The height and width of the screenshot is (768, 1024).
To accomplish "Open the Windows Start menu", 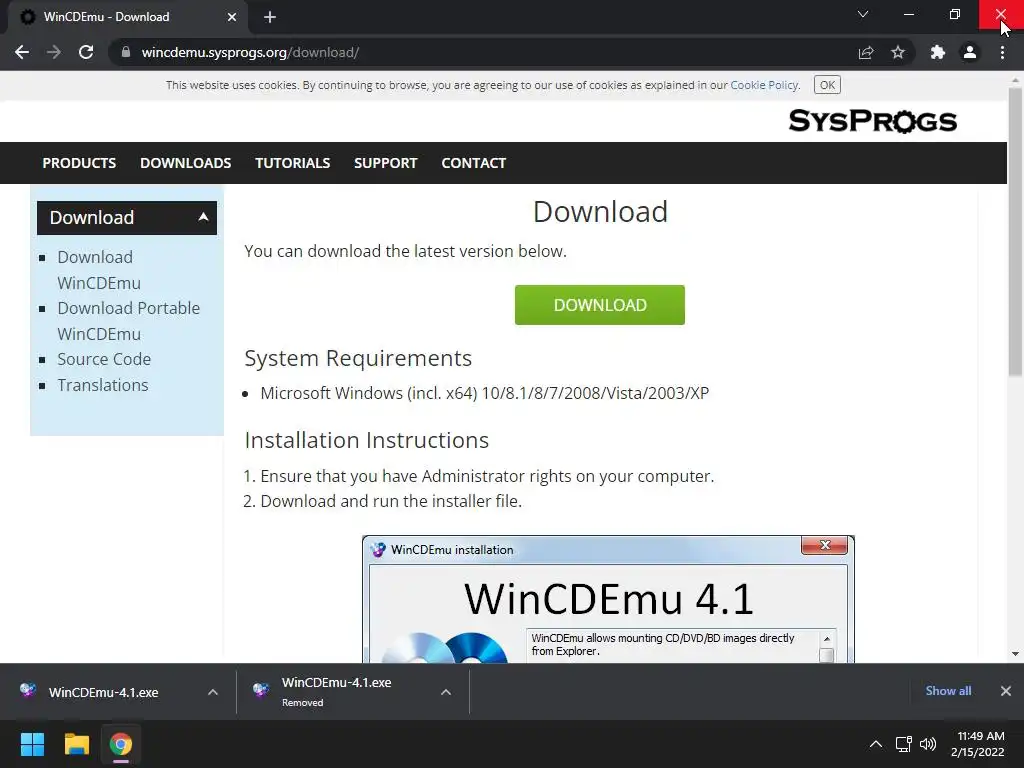I will (x=32, y=744).
